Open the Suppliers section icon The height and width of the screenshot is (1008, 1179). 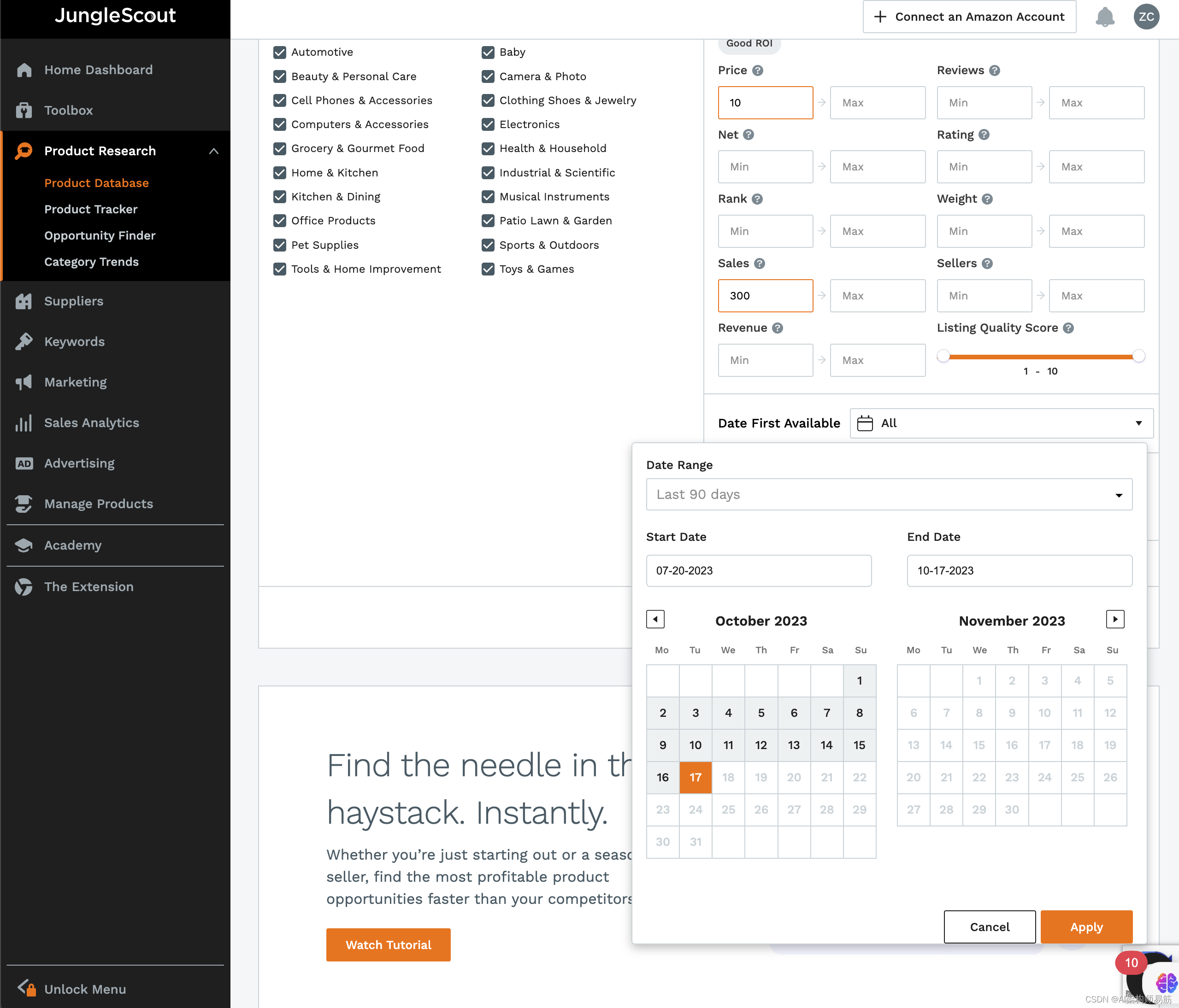pyautogui.click(x=24, y=300)
